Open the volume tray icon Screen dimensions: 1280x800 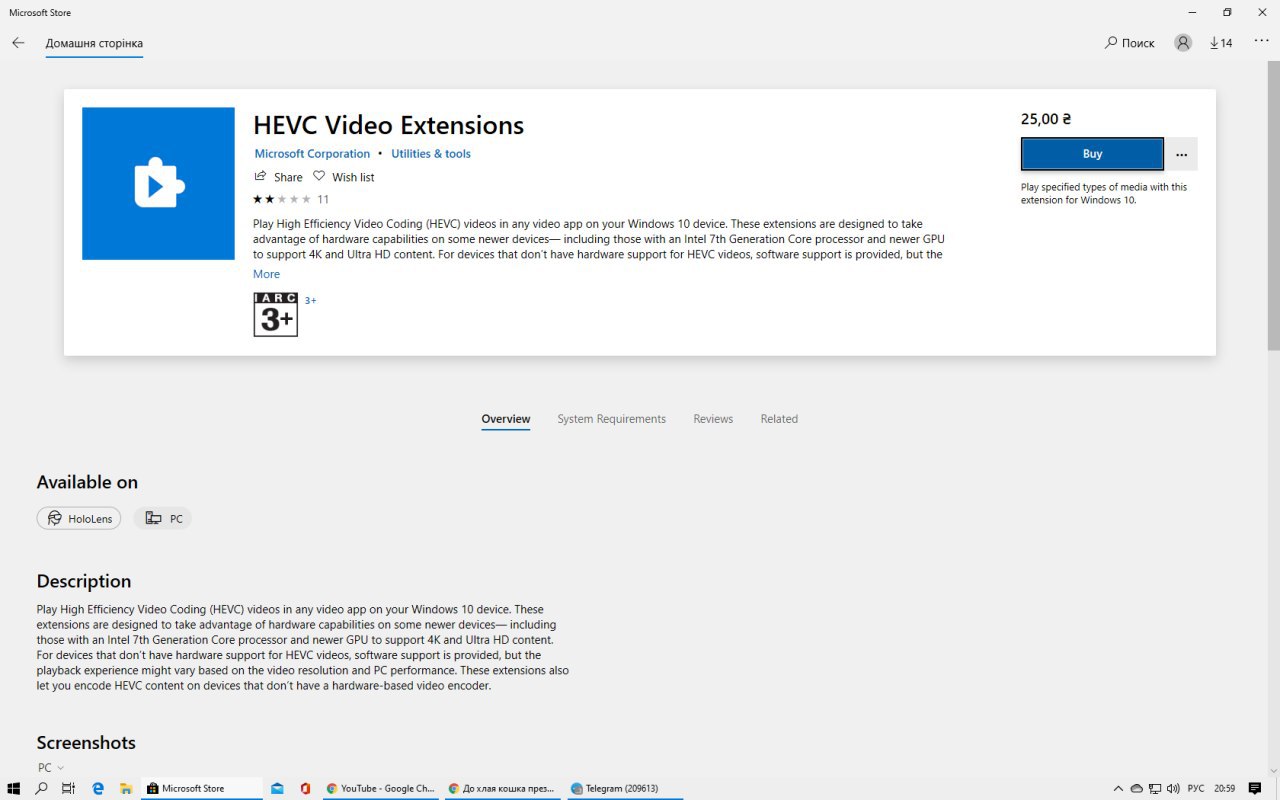(x=1173, y=788)
